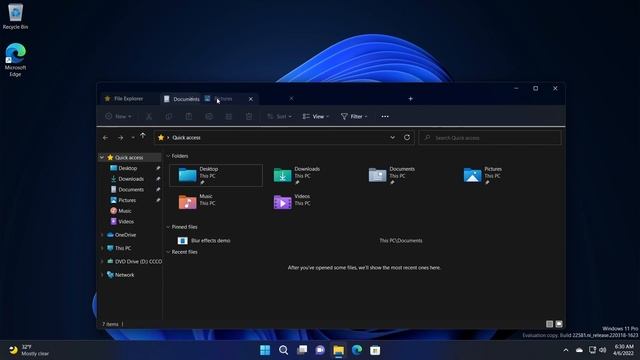Viewport: 640px width, 360px height.
Task: Open Chat from the taskbar
Action: coord(320,350)
